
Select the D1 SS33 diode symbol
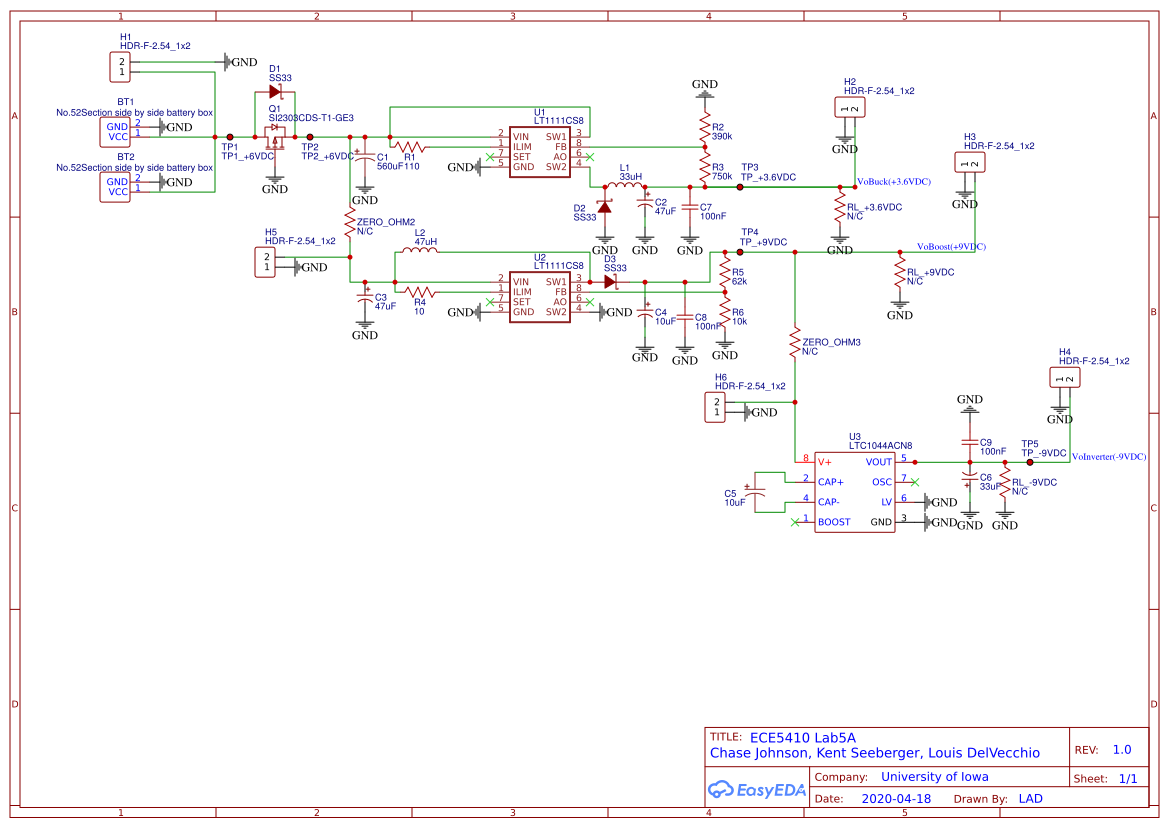(x=277, y=91)
